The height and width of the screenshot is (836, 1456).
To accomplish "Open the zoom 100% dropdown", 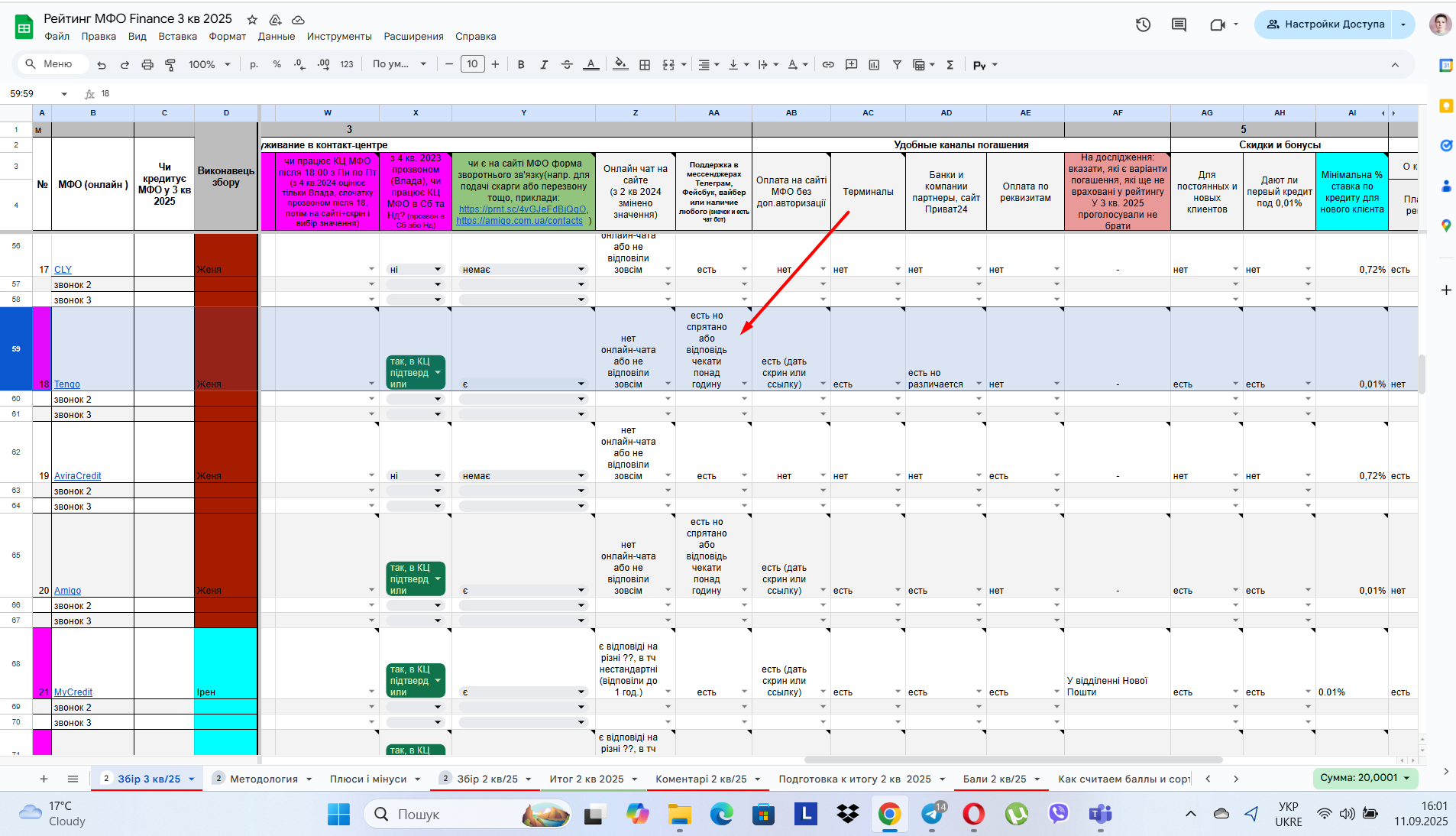I will tap(209, 65).
